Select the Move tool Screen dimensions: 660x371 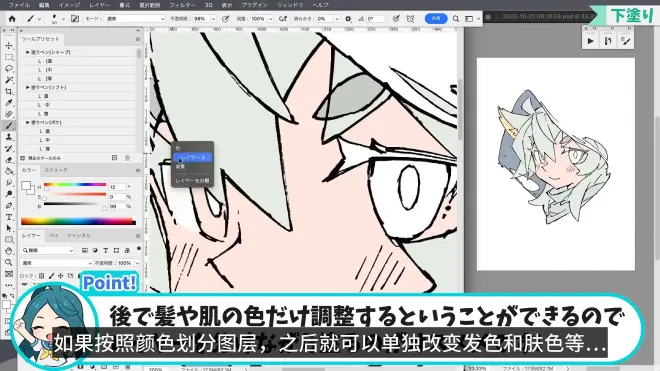coord(9,45)
